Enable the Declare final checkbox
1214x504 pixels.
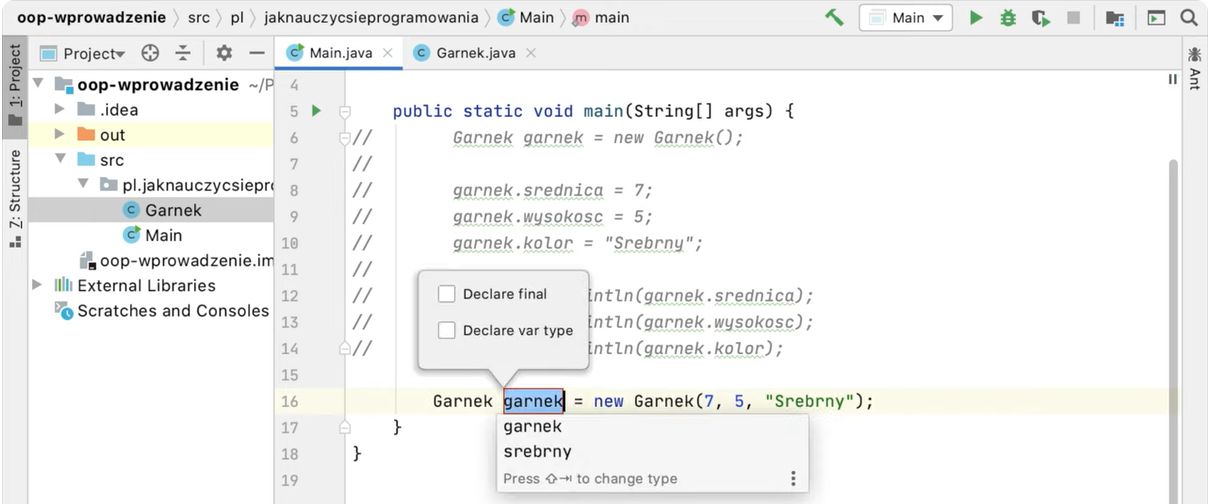point(447,294)
